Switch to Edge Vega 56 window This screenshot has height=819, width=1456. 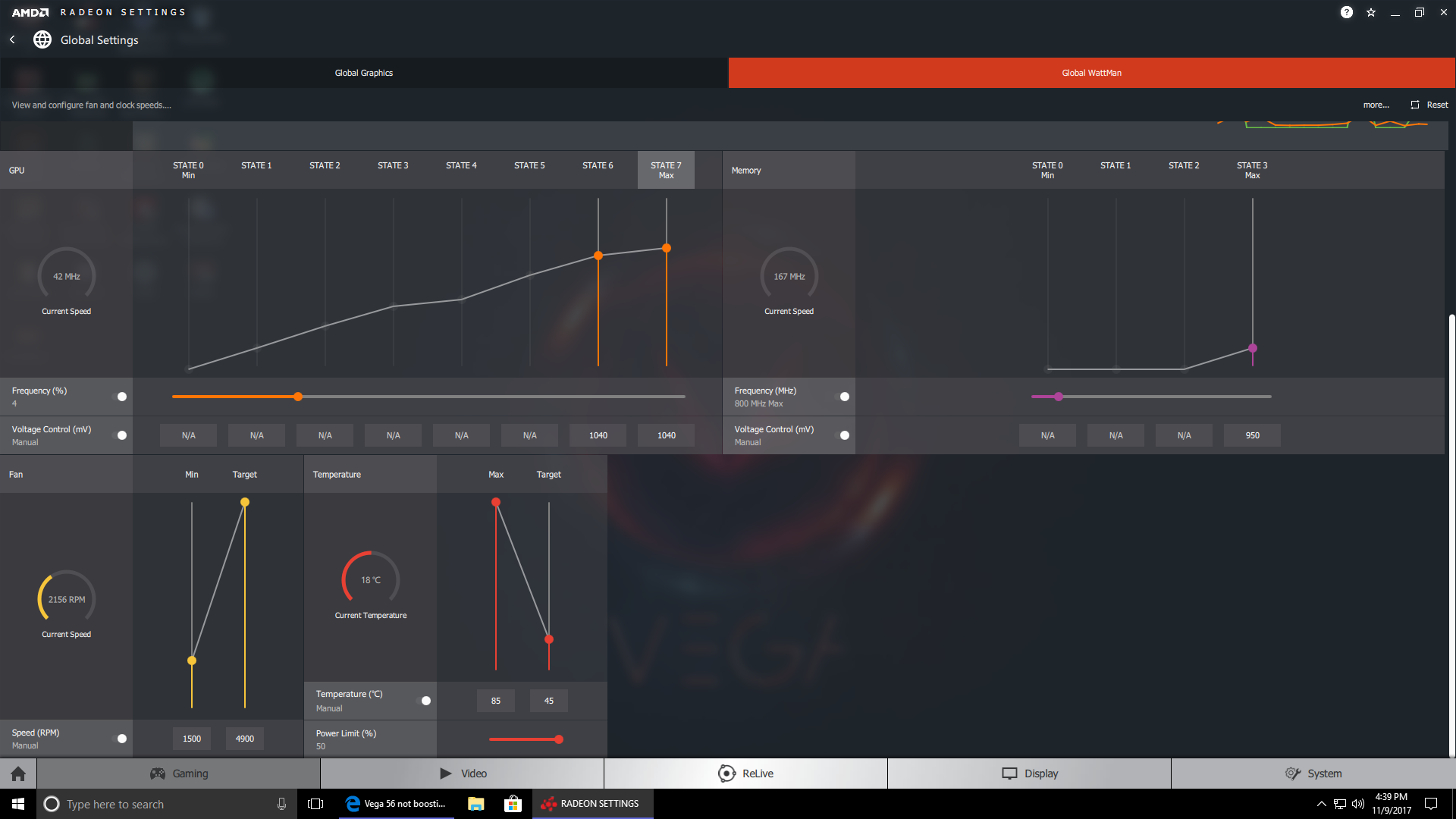click(396, 804)
